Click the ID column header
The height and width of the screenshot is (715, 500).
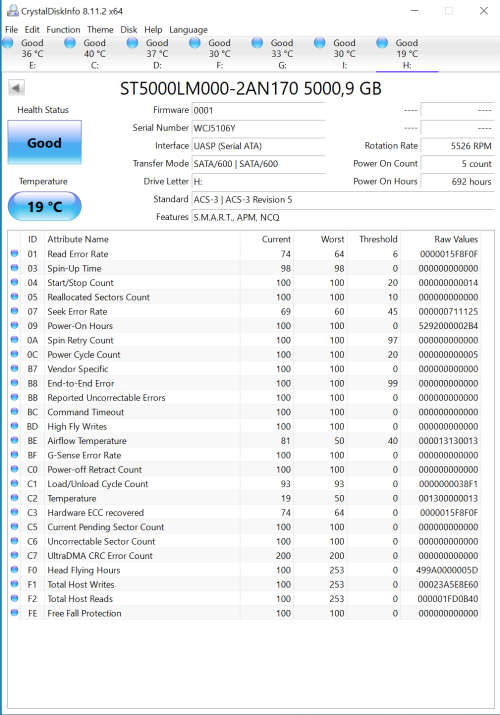click(x=32, y=239)
